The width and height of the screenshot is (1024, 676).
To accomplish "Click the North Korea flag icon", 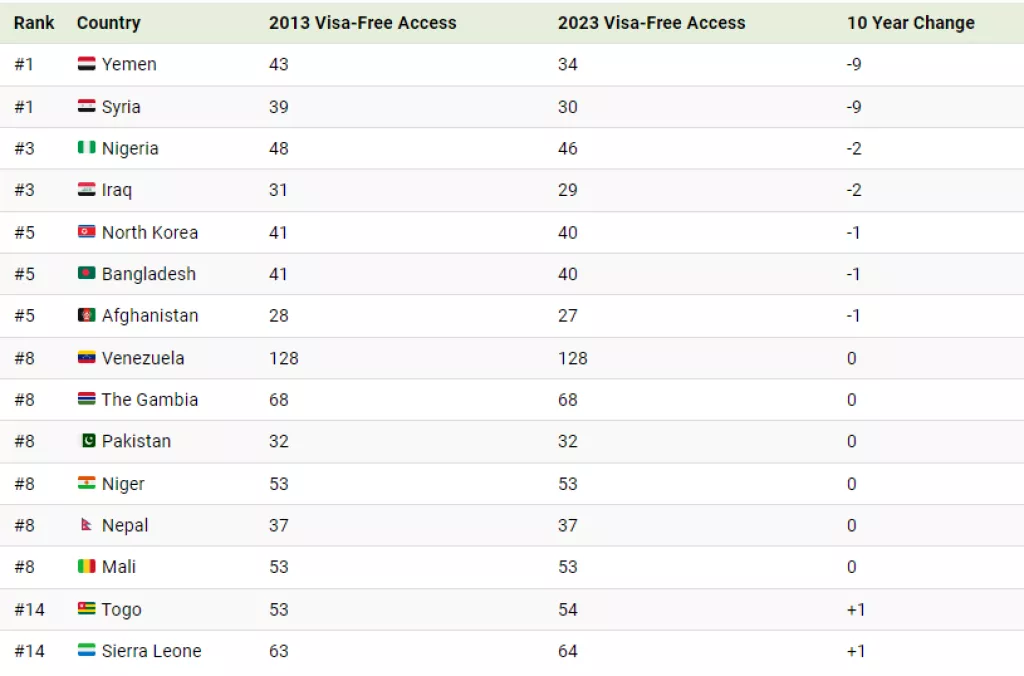I will 86,232.
